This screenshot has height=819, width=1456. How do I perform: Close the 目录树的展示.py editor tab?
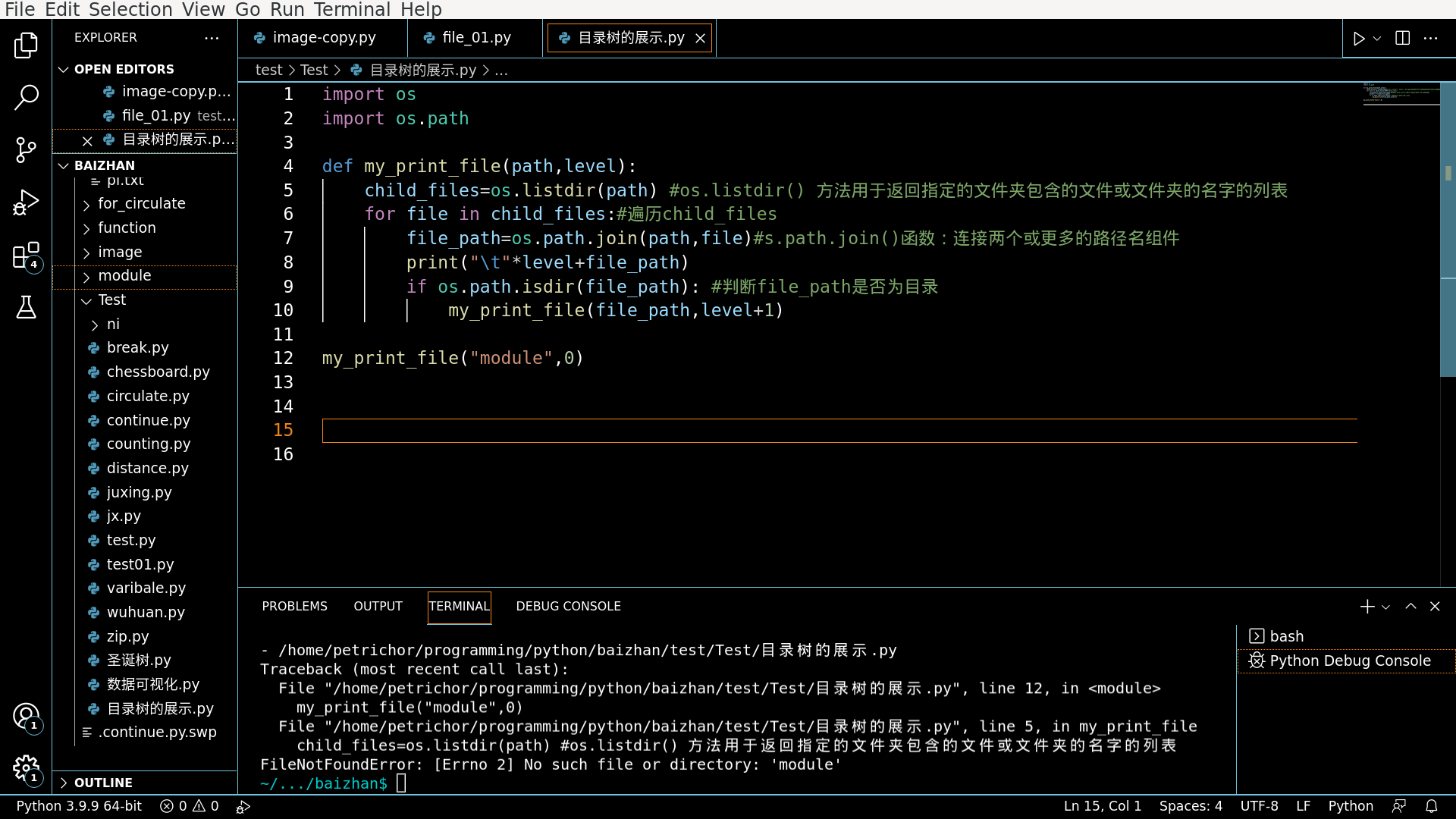coord(700,38)
